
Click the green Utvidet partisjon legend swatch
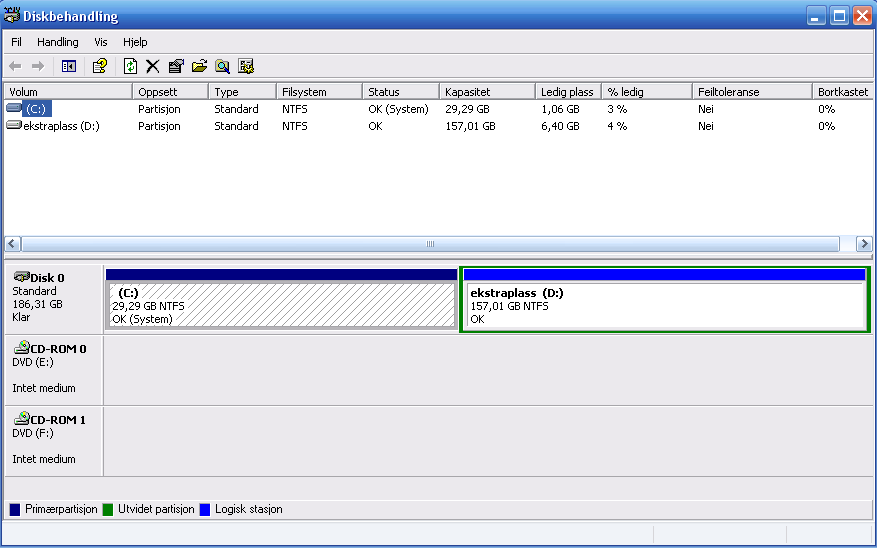point(108,509)
